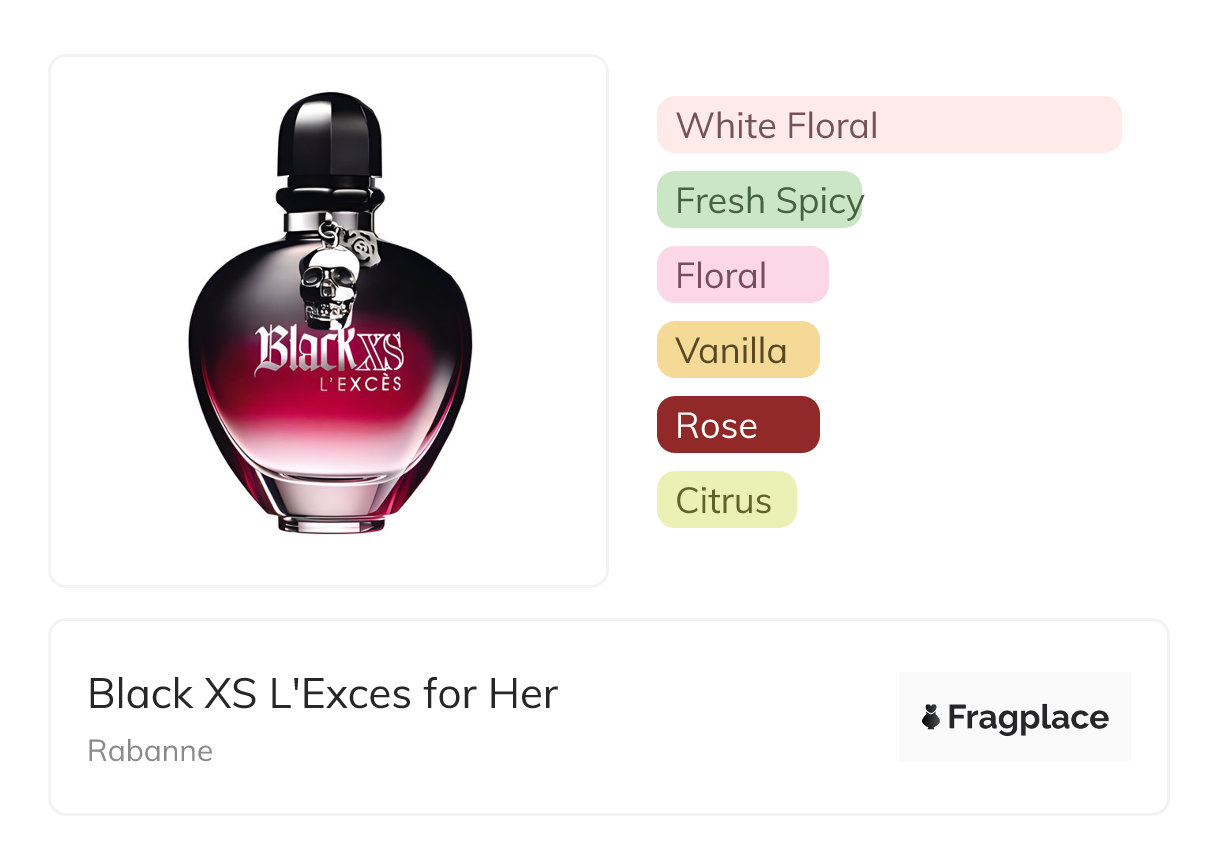The height and width of the screenshot is (864, 1218).
Task: Choose the Citrus accord tag
Action: 726,500
